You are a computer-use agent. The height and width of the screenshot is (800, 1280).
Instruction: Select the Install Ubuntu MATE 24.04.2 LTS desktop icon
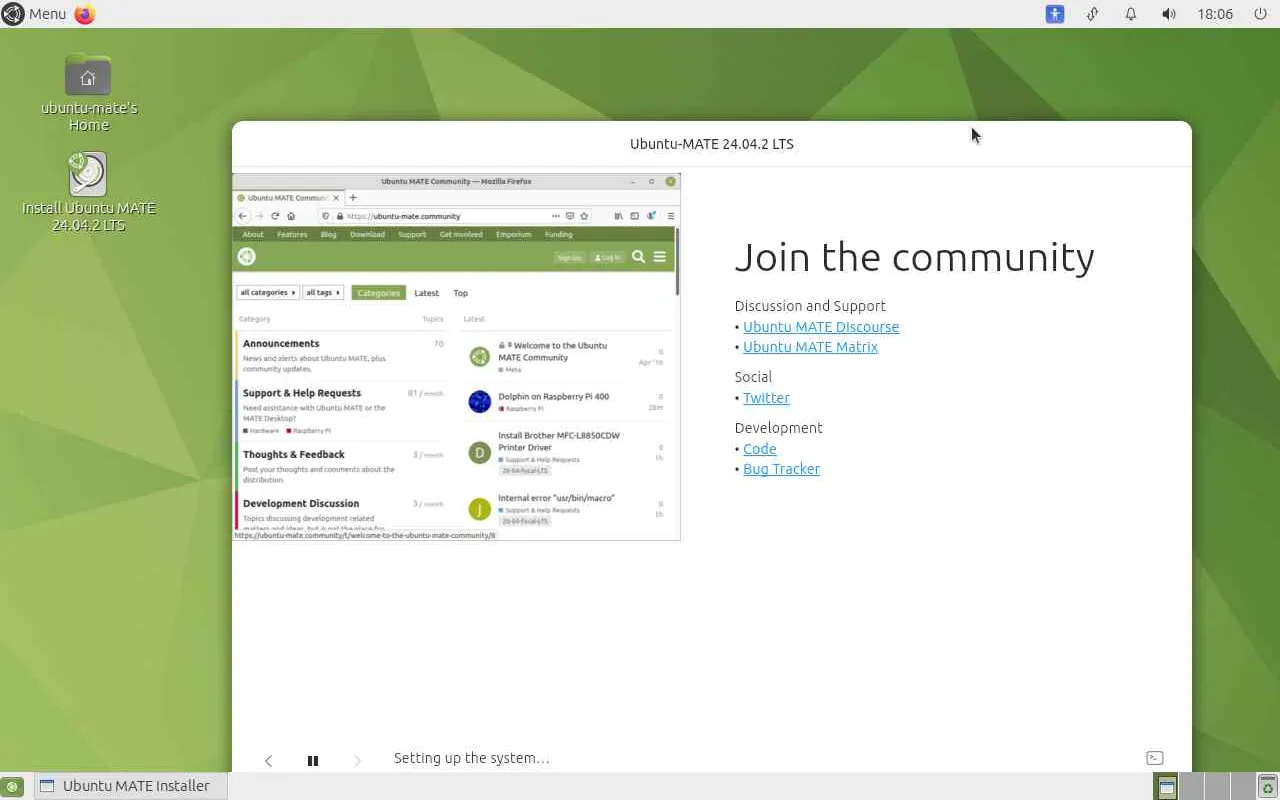pos(89,192)
